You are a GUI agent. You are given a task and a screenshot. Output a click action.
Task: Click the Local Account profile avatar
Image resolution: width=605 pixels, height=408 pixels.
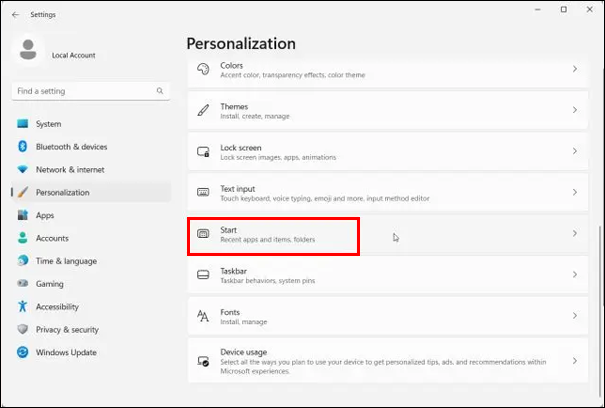pos(29,52)
